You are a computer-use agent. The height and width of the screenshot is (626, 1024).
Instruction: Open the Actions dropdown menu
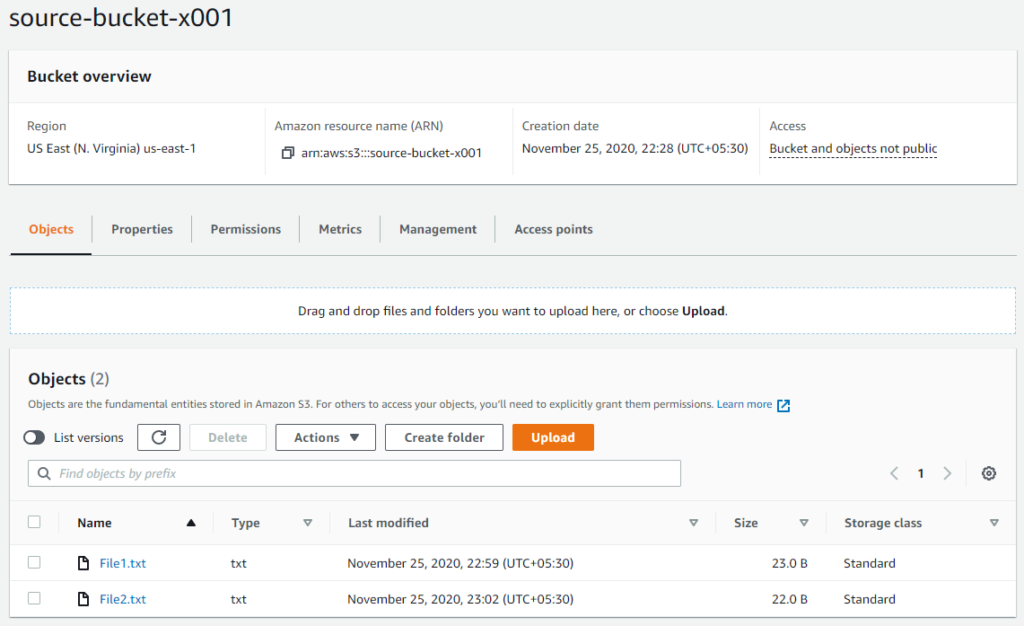(x=325, y=437)
